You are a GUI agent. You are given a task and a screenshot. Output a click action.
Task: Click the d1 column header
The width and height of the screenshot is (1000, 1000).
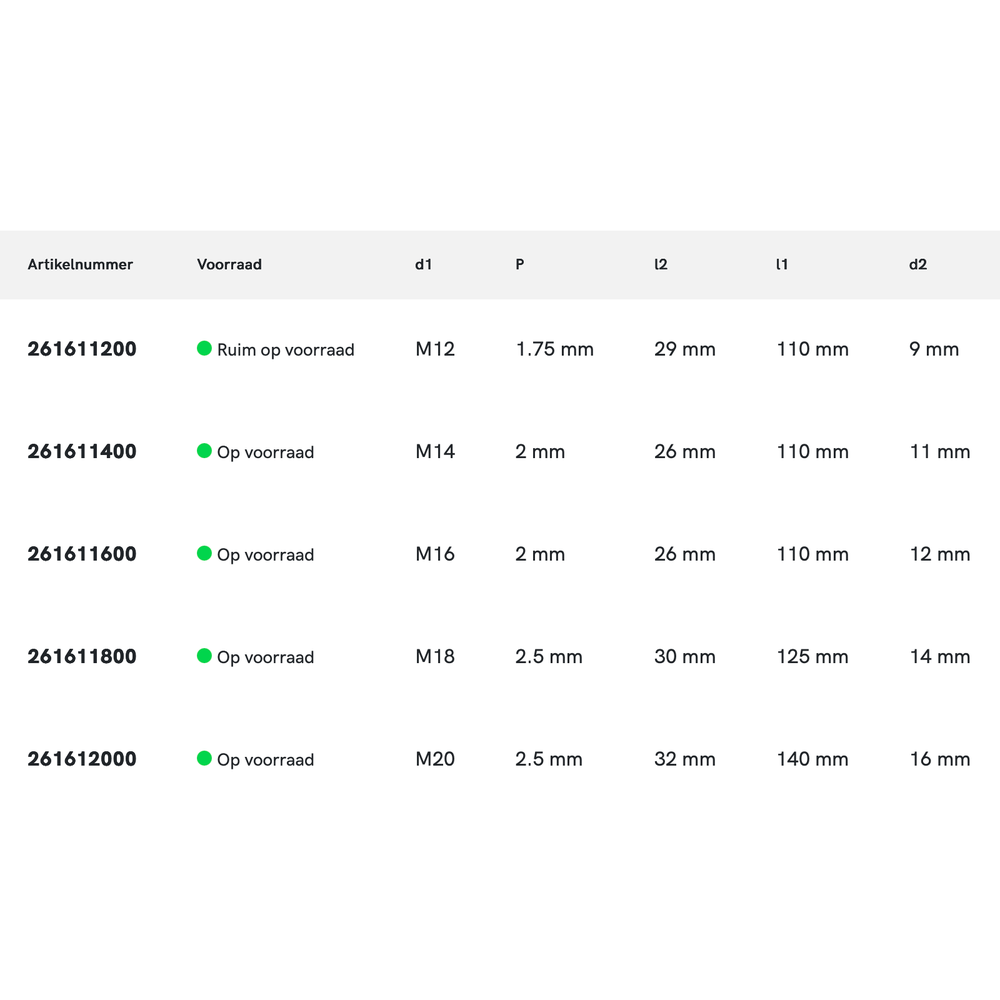pos(424,265)
